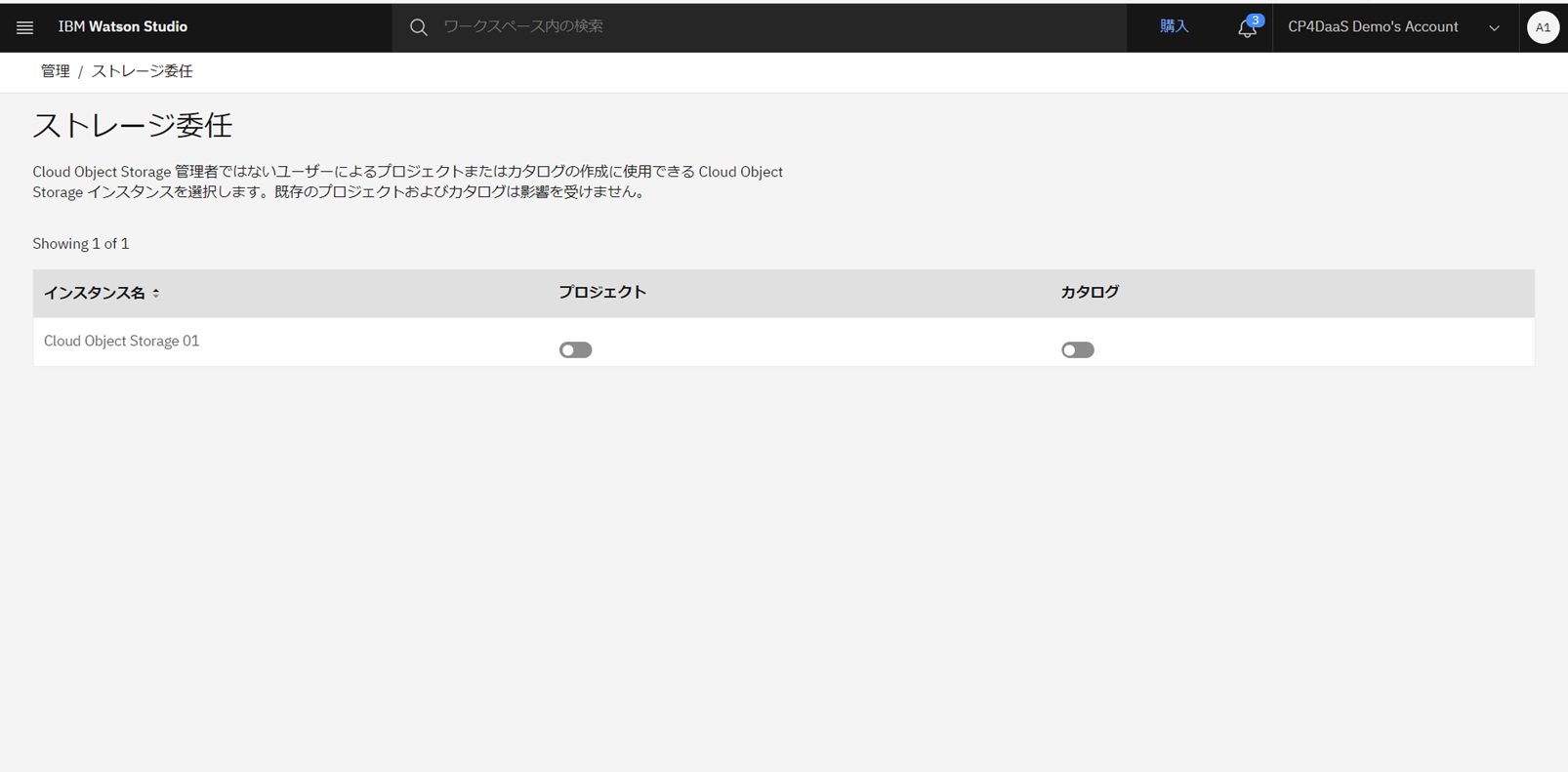Viewport: 1568px width, 772px height.
Task: Click the ストレージ委任 page heading
Action: click(x=133, y=126)
